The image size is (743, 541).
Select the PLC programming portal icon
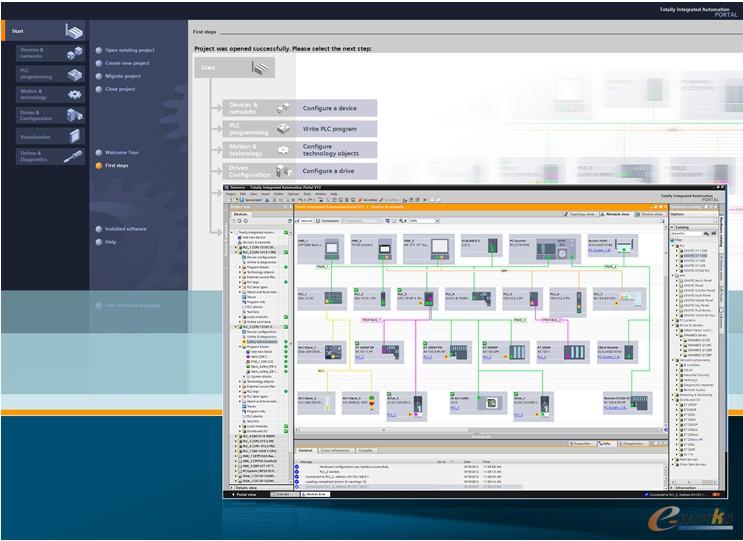(x=74, y=74)
